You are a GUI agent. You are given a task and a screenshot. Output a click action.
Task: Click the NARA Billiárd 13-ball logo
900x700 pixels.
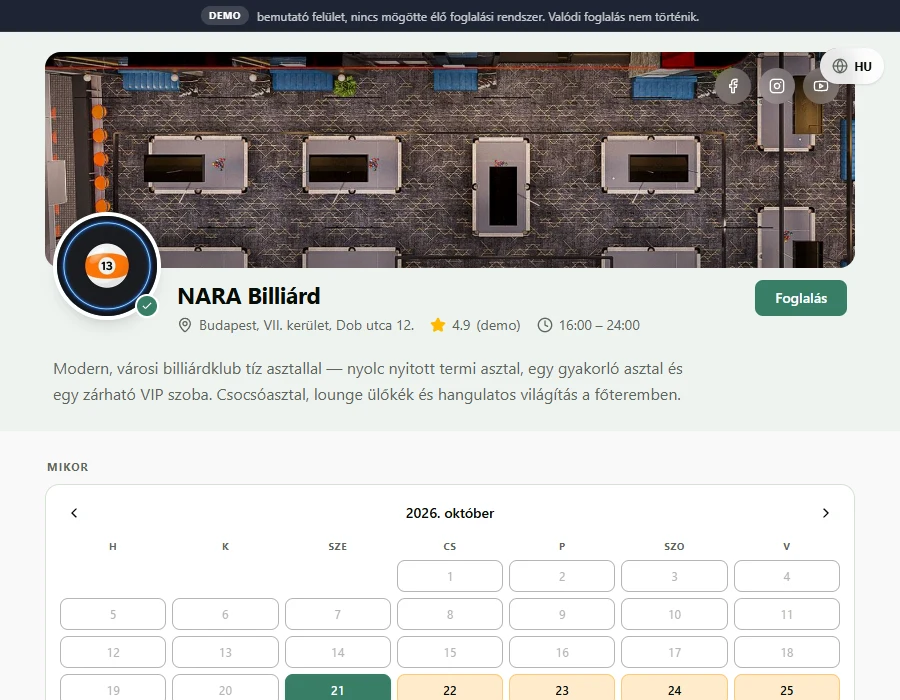pyautogui.click(x=107, y=266)
